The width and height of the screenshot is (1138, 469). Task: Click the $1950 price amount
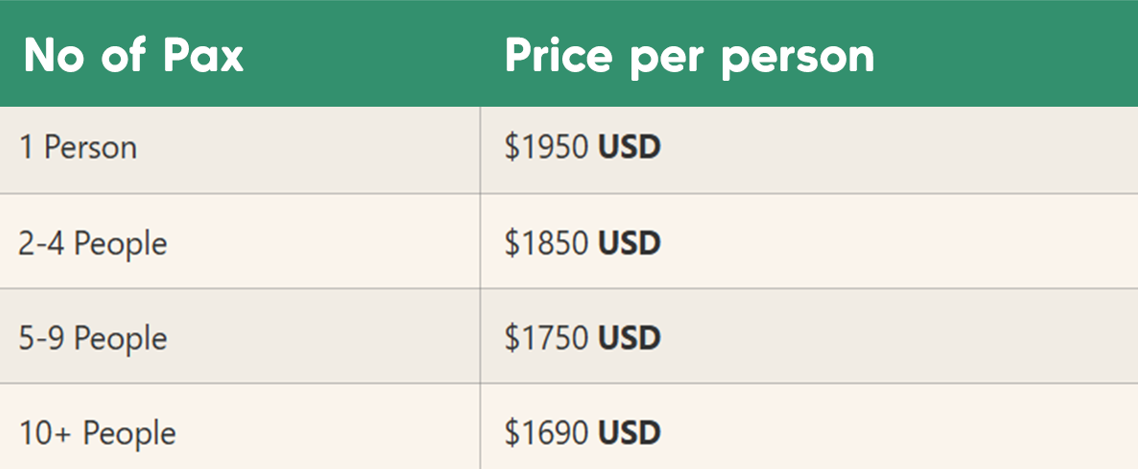coord(547,148)
